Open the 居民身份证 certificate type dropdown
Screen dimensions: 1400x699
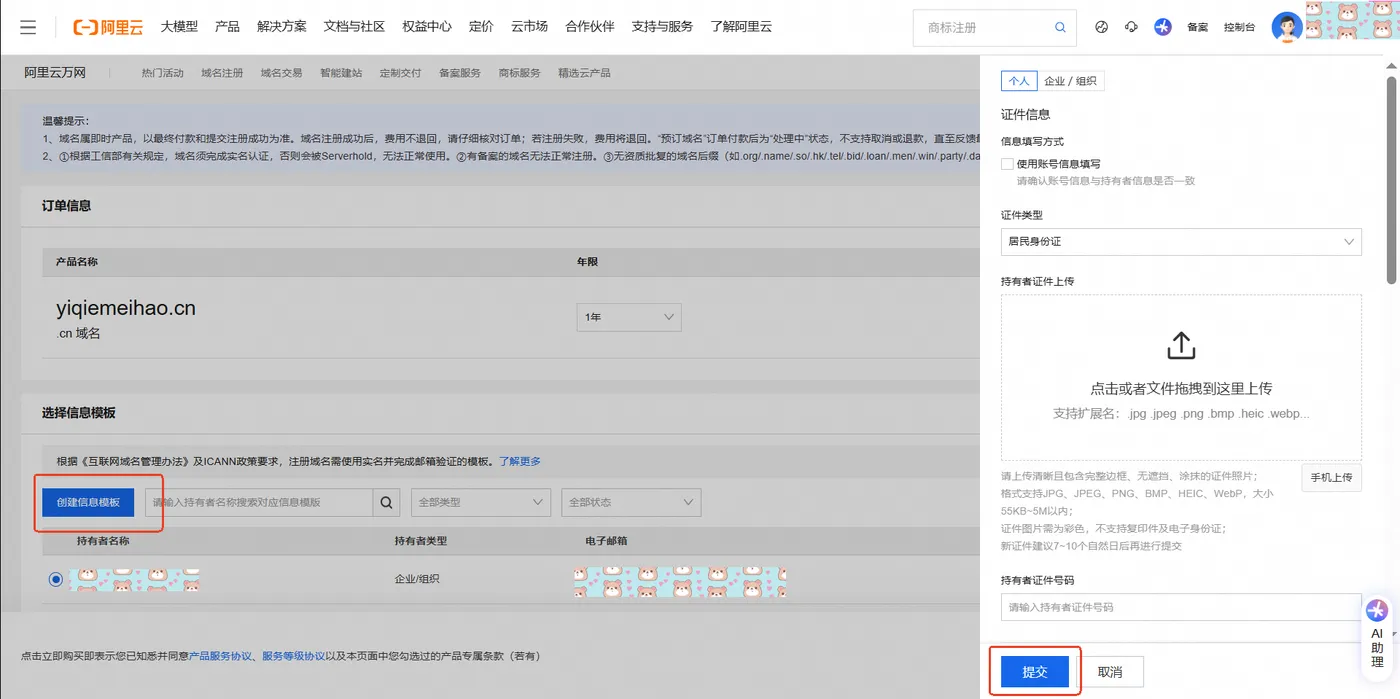(1181, 241)
